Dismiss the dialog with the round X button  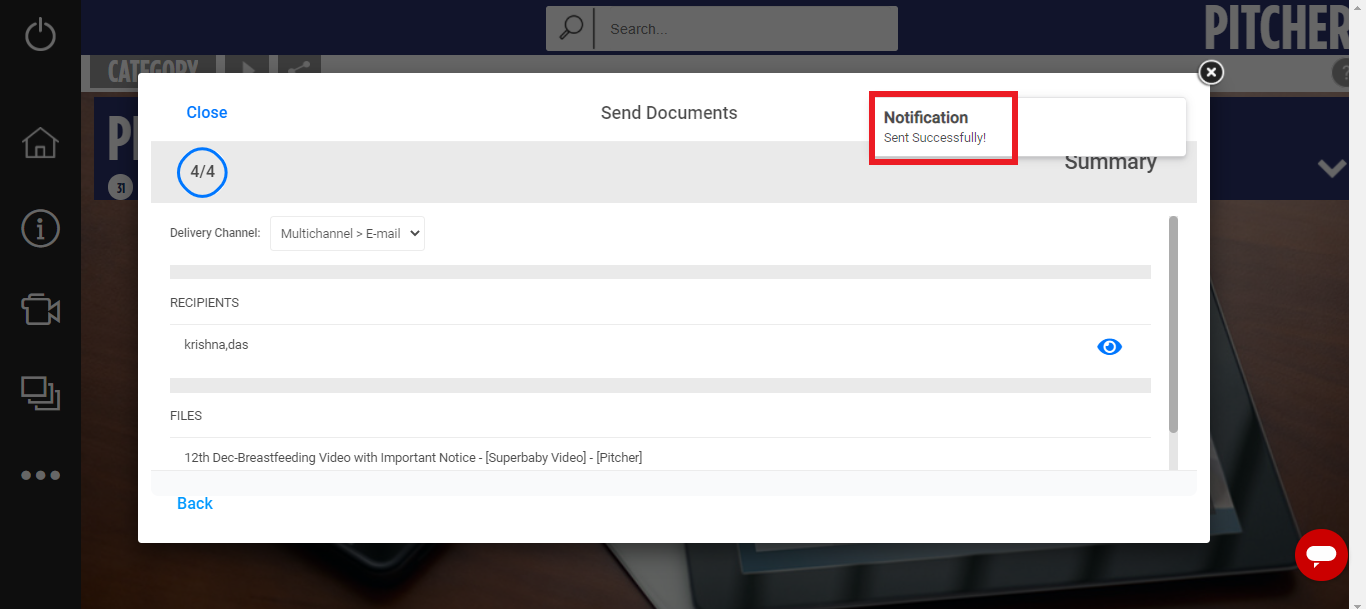1210,72
